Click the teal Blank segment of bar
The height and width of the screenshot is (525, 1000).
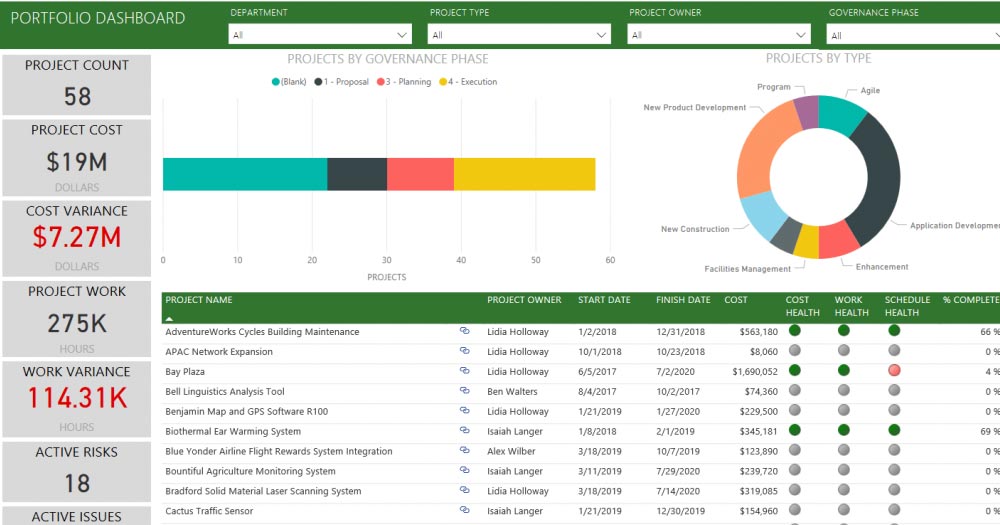coord(245,174)
